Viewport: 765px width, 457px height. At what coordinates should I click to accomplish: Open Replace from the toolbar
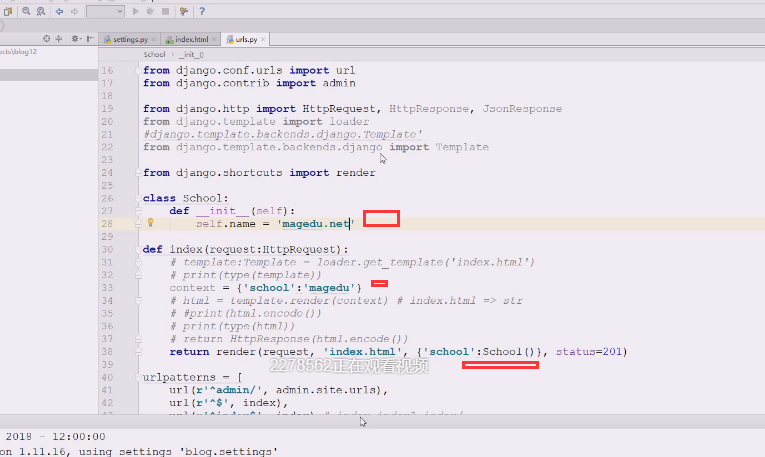click(41, 11)
